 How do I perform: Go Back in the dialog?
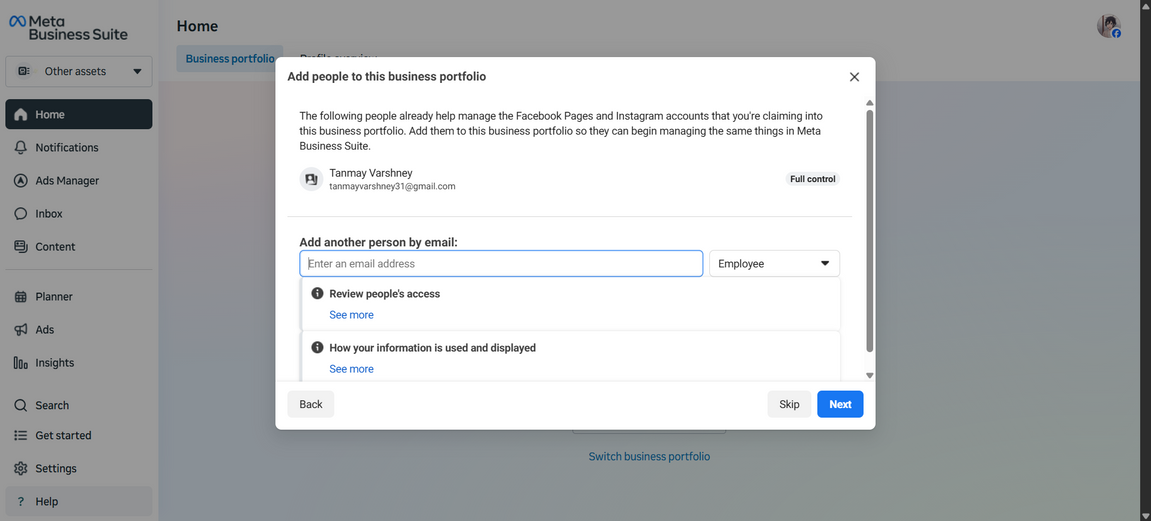311,404
